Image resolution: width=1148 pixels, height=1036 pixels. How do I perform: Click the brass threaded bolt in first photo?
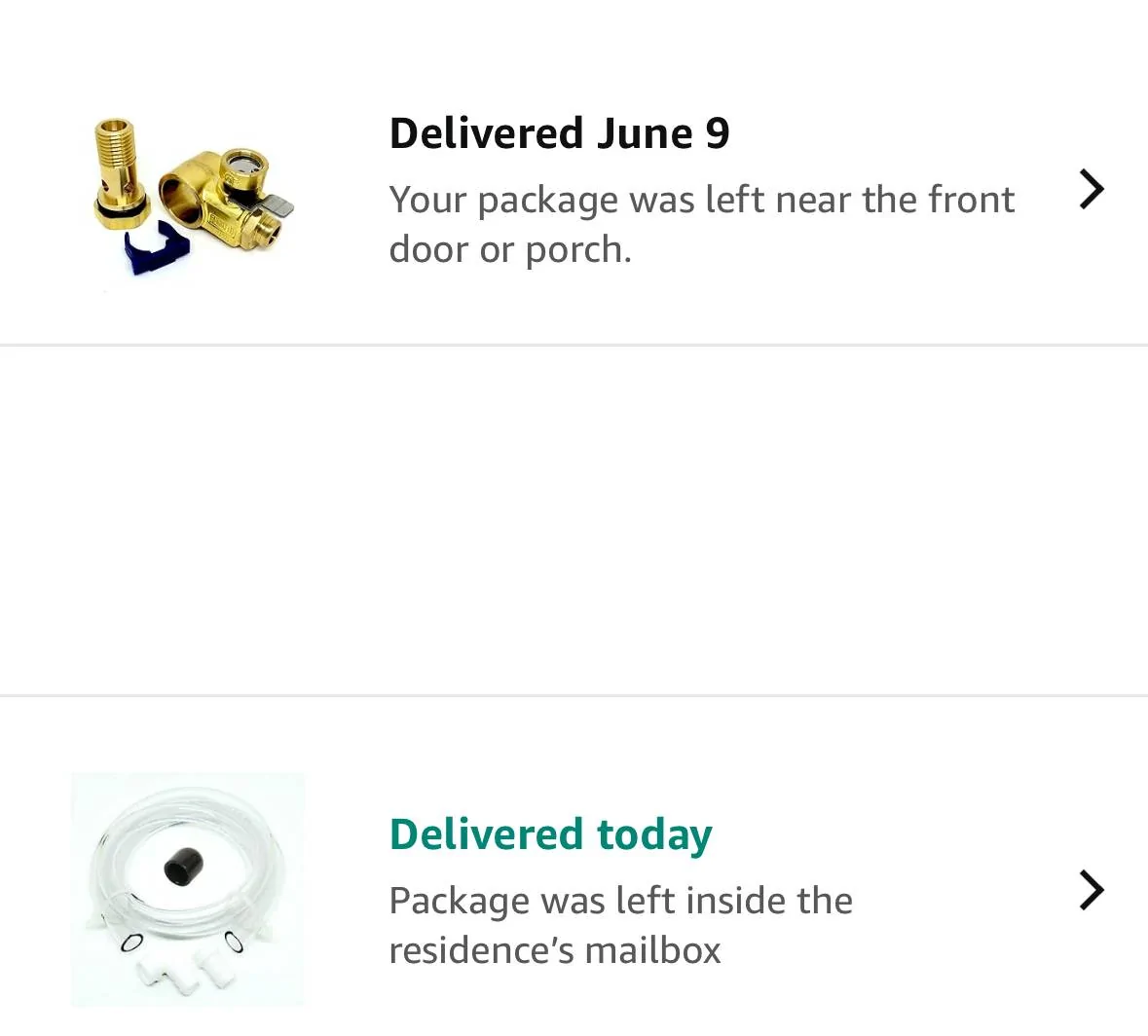pyautogui.click(x=118, y=172)
